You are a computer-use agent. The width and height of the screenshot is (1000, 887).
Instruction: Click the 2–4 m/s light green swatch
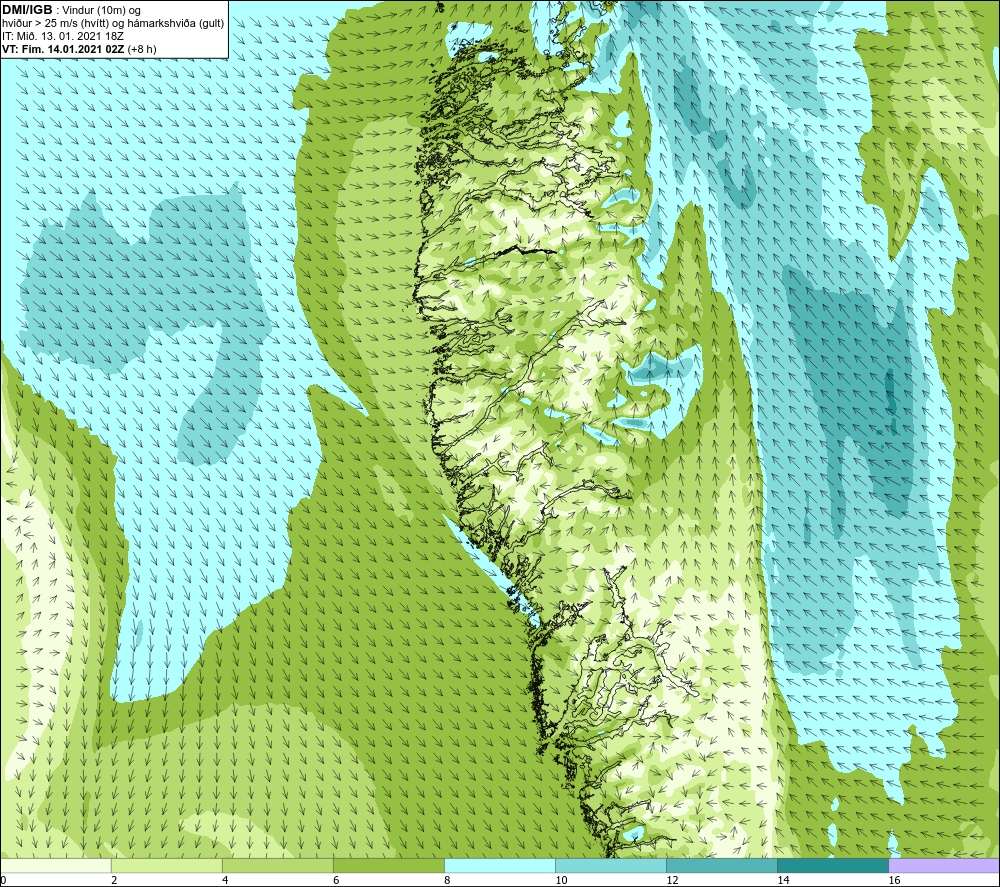tap(167, 865)
